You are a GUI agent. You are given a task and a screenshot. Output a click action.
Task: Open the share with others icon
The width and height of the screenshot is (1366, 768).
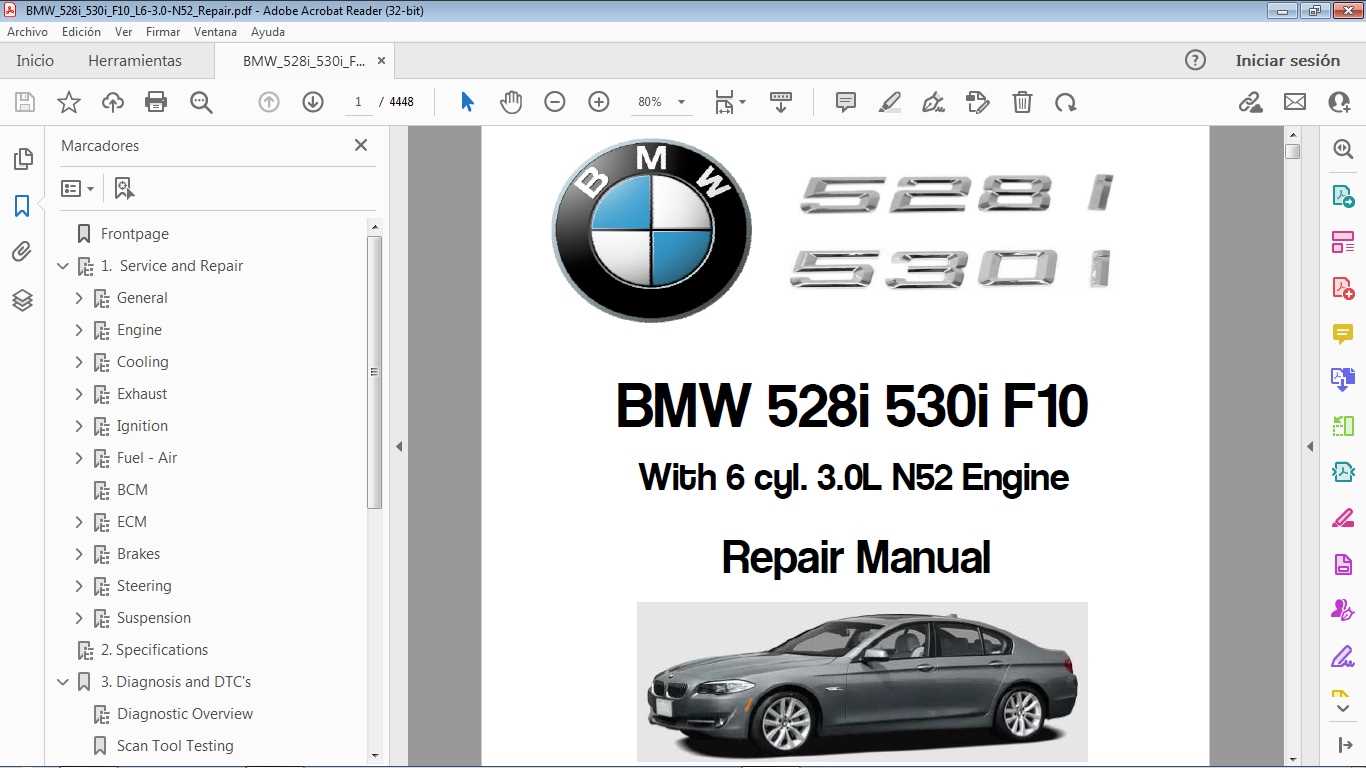[1339, 102]
